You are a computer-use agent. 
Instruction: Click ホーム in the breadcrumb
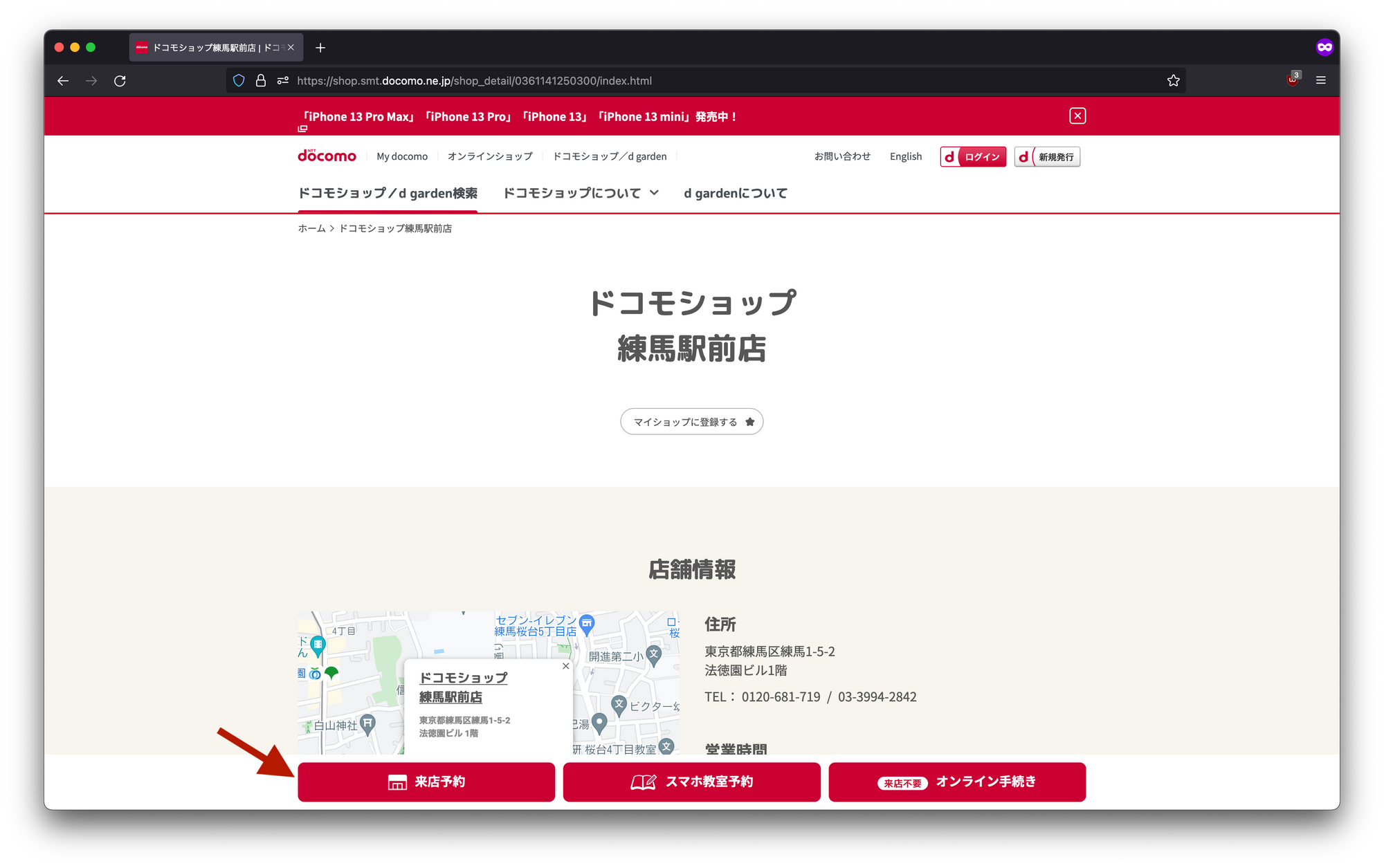(311, 228)
